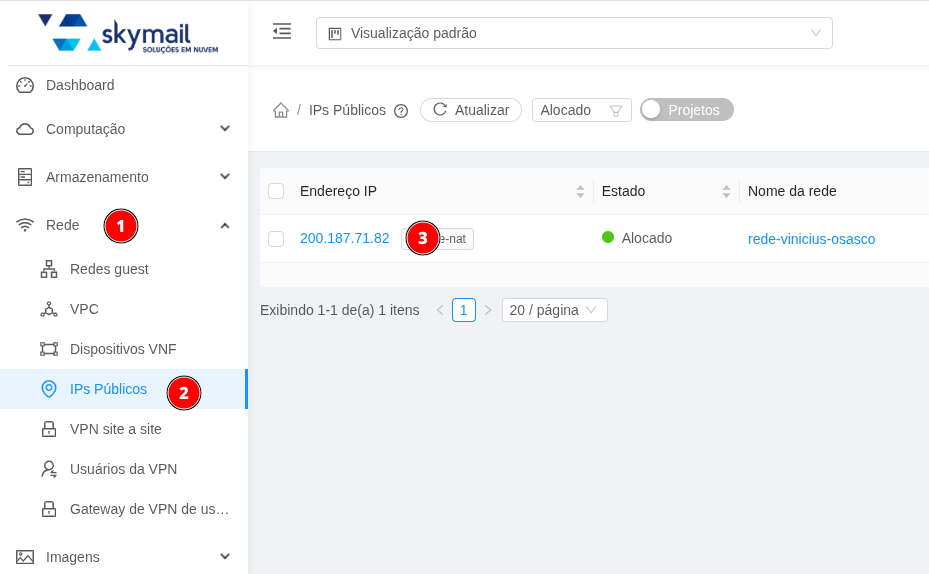
Task: Open the Alocado filter dropdown
Action: (581, 110)
